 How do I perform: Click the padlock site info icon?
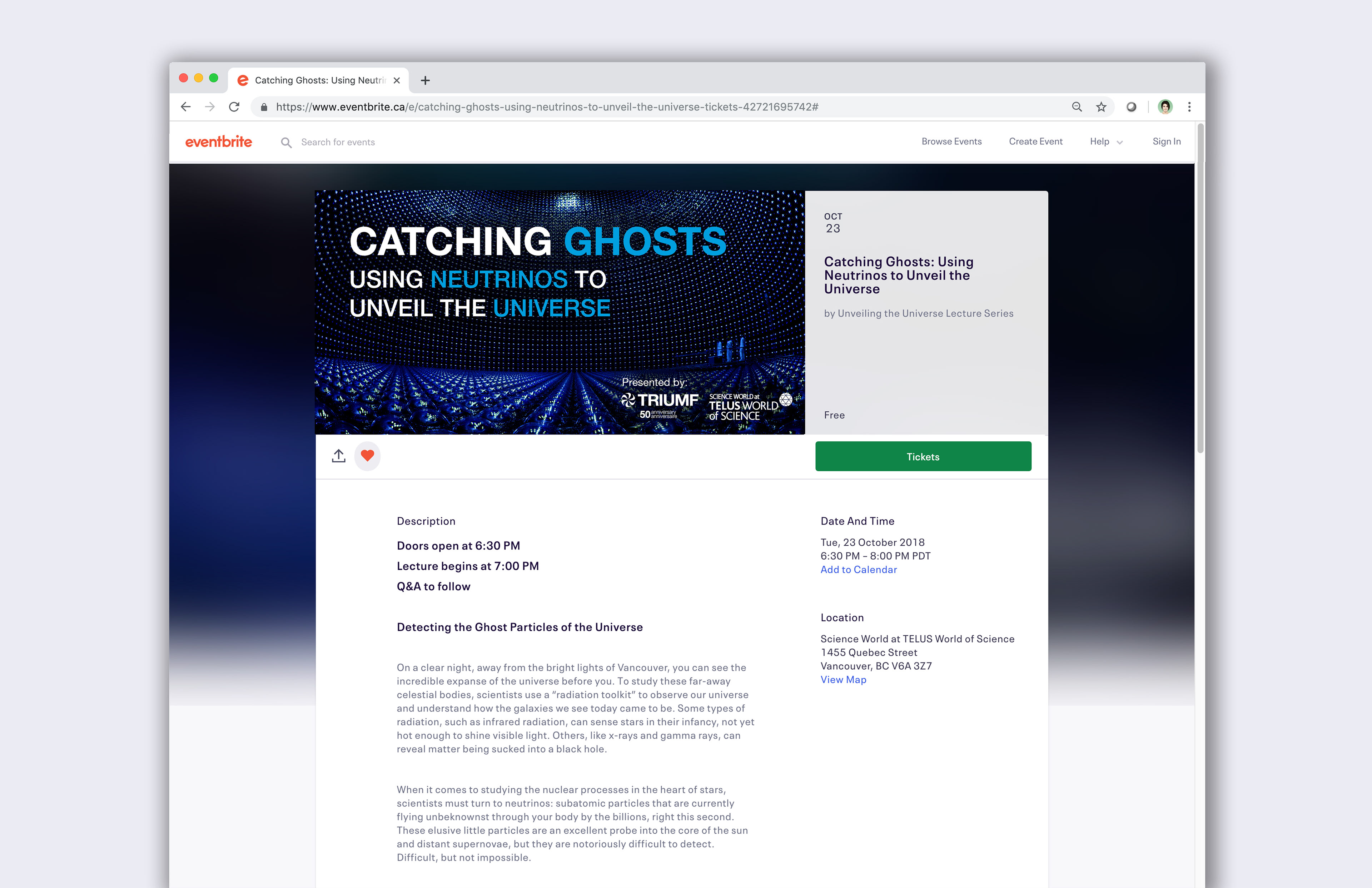pos(264,107)
